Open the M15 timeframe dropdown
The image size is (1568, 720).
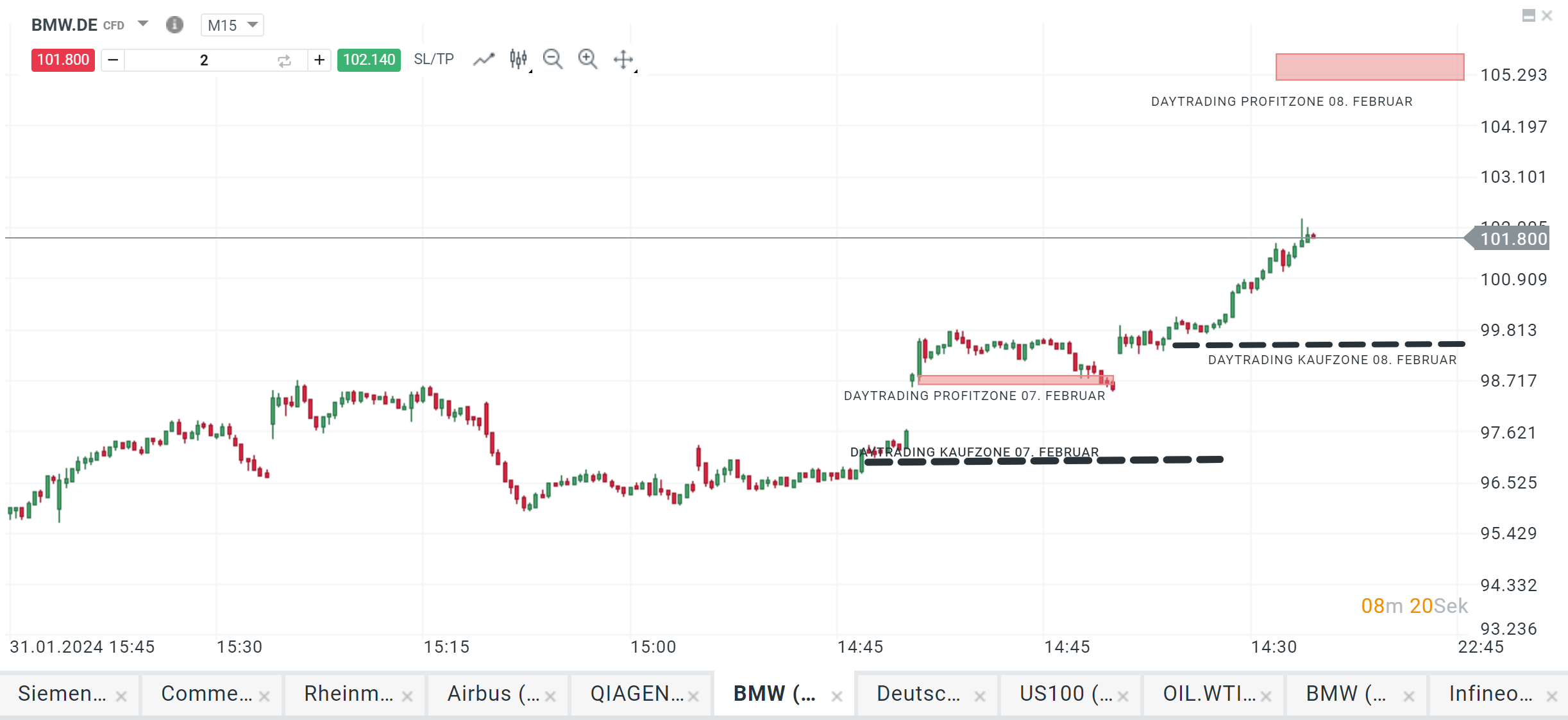(x=232, y=25)
